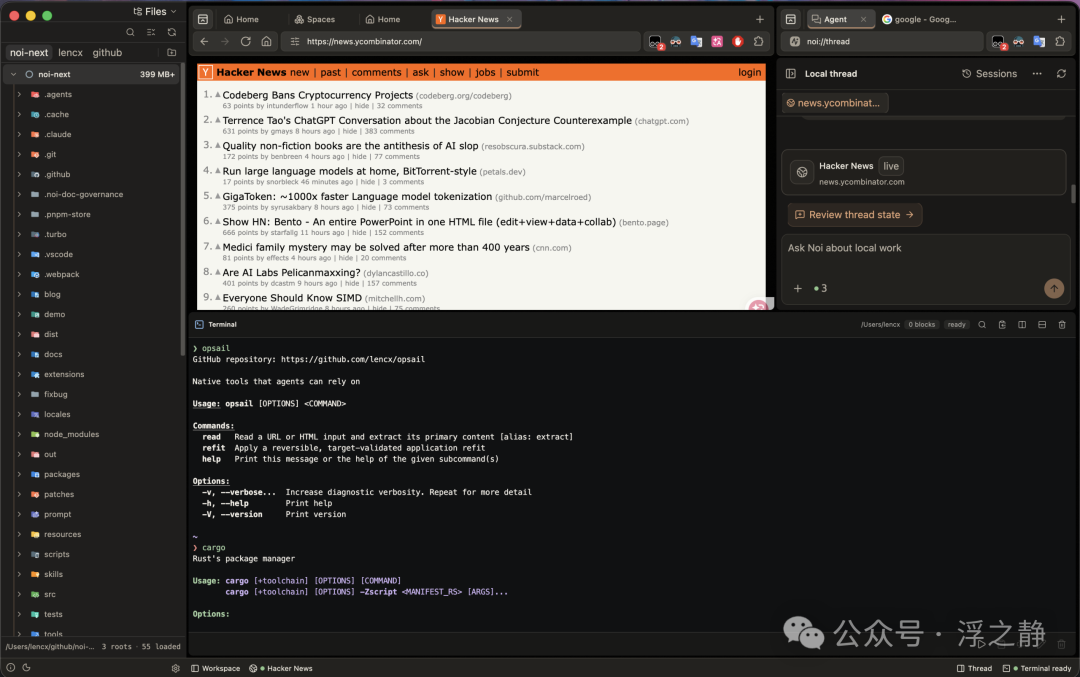This screenshot has width=1080, height=677.
Task: Click the plus icon below Ask Noi input
Action: [x=798, y=289]
